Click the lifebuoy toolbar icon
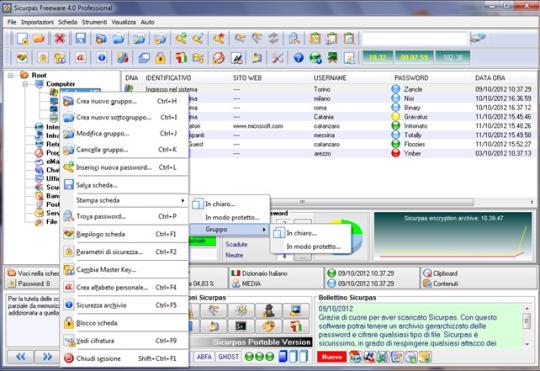 (218, 58)
